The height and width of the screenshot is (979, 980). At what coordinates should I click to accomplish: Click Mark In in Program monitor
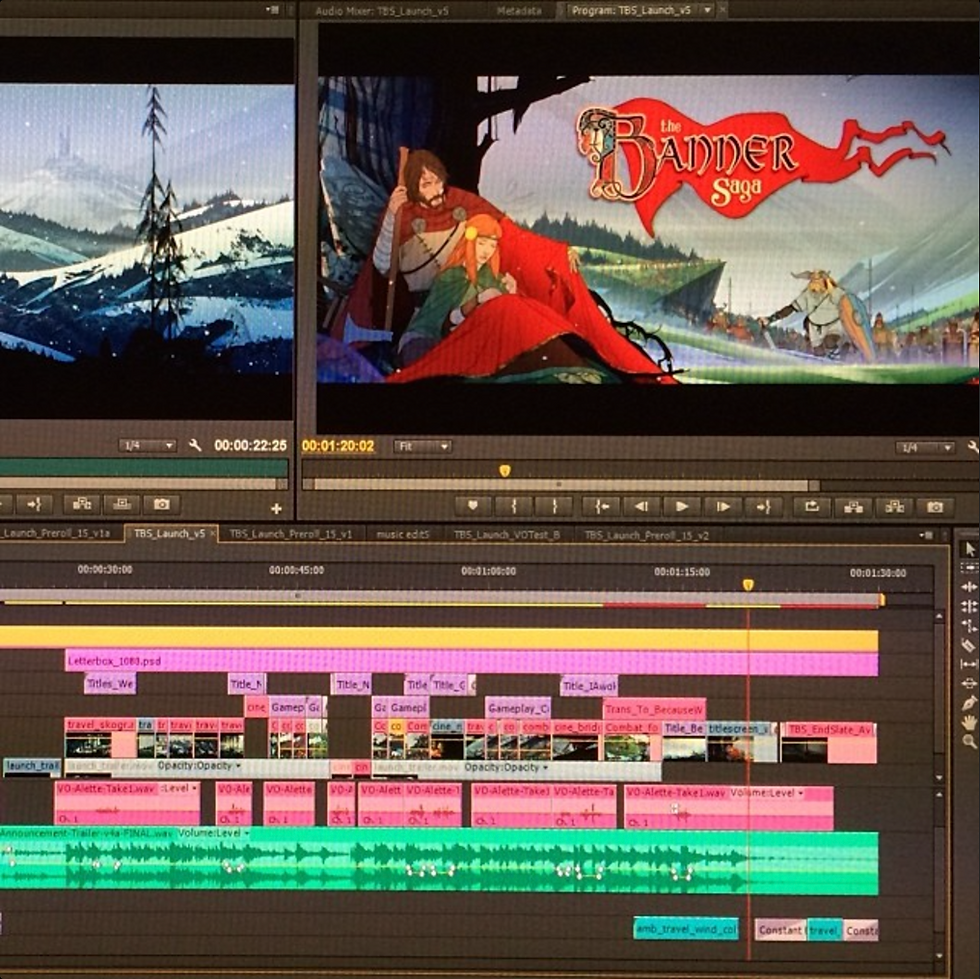coord(514,506)
